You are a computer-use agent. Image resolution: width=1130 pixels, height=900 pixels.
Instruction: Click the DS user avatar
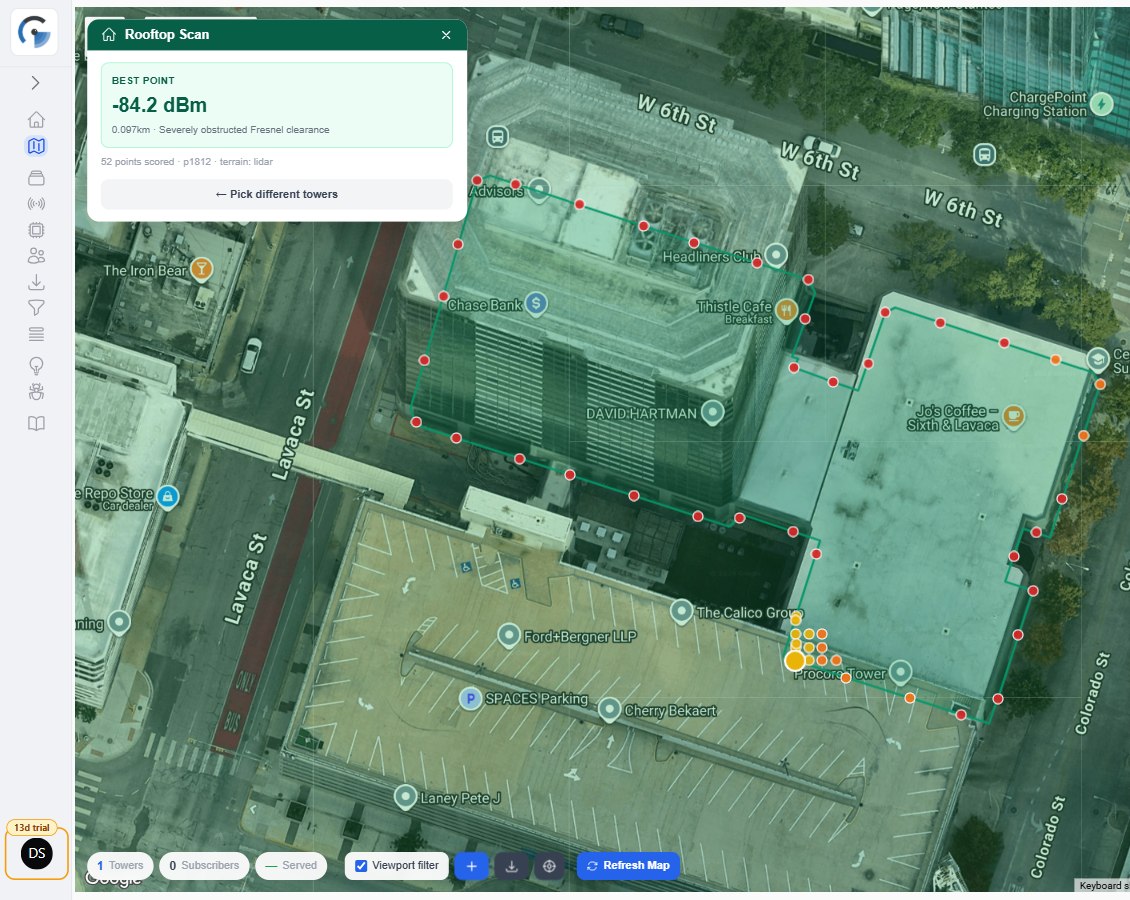(37, 854)
